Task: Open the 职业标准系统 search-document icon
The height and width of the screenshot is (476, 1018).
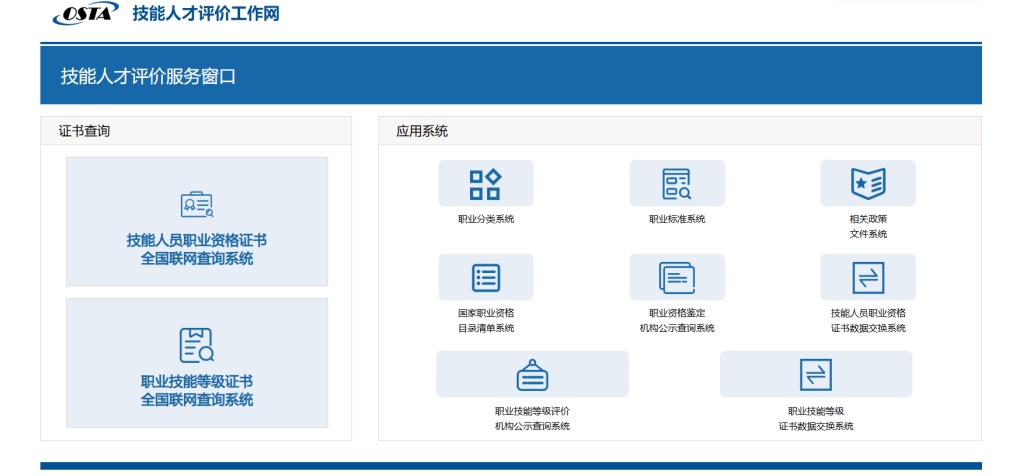Action: tap(676, 184)
